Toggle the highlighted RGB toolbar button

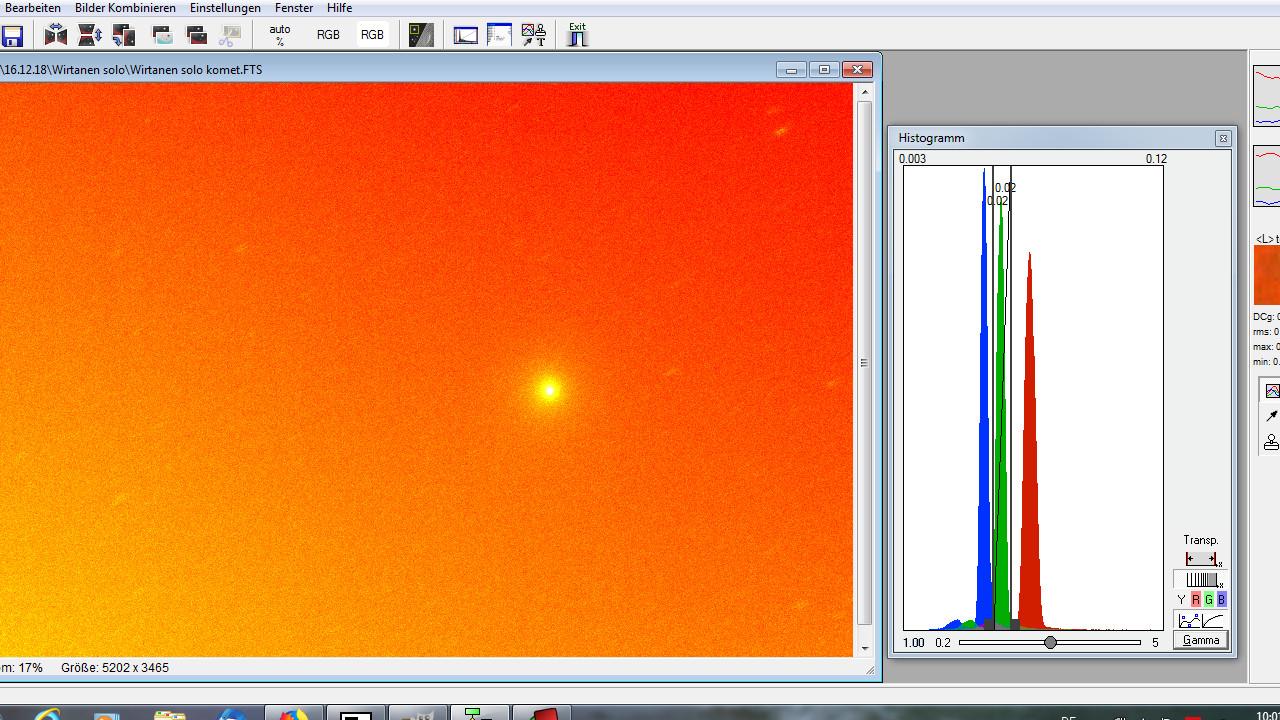[x=372, y=35]
